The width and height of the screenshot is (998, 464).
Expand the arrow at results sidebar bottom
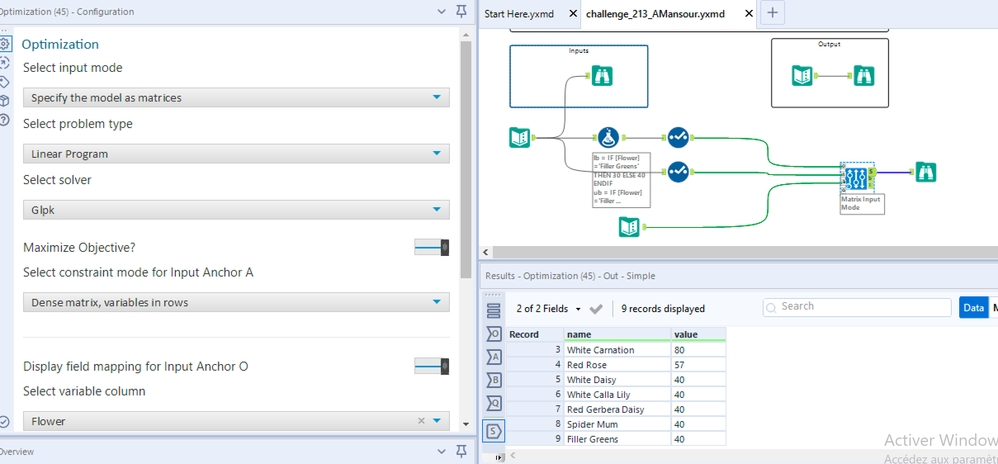498,457
